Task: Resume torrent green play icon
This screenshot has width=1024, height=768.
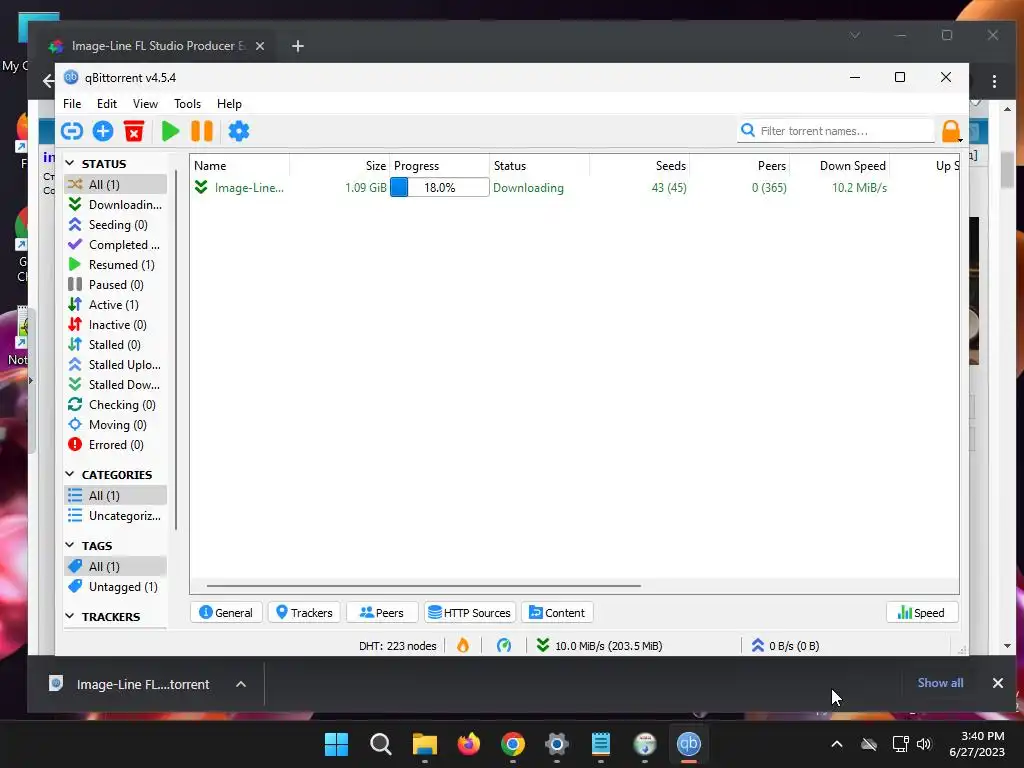Action: point(170,131)
